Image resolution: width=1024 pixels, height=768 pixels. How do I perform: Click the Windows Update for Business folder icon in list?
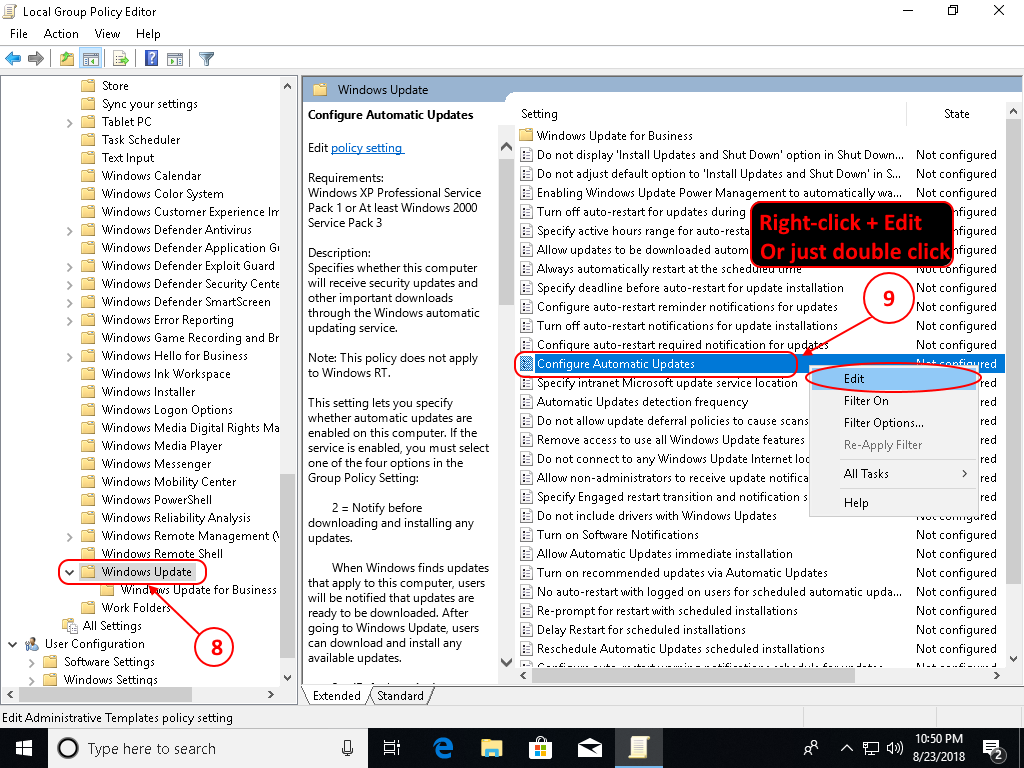click(526, 135)
